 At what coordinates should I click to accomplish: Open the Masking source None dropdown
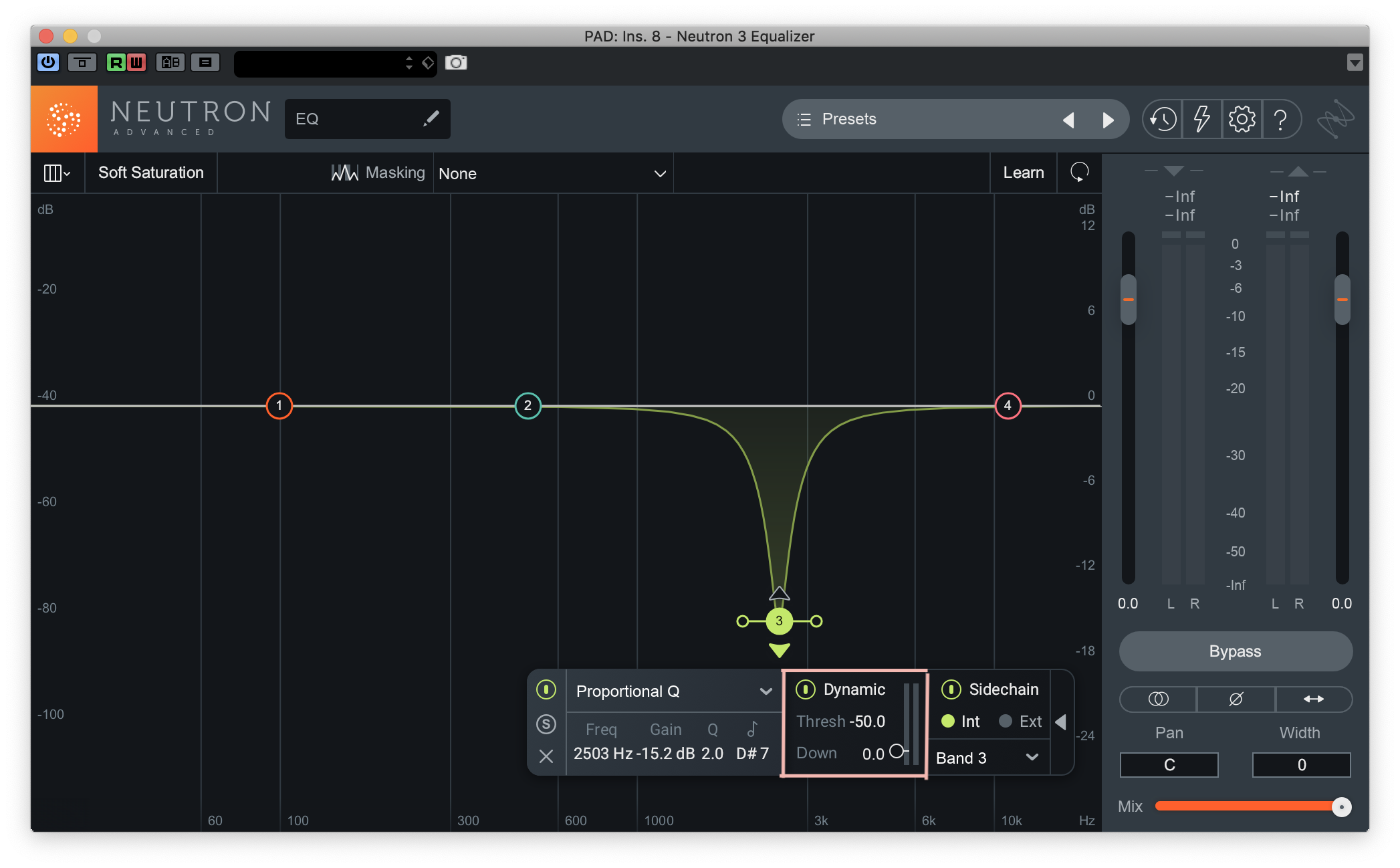(553, 174)
